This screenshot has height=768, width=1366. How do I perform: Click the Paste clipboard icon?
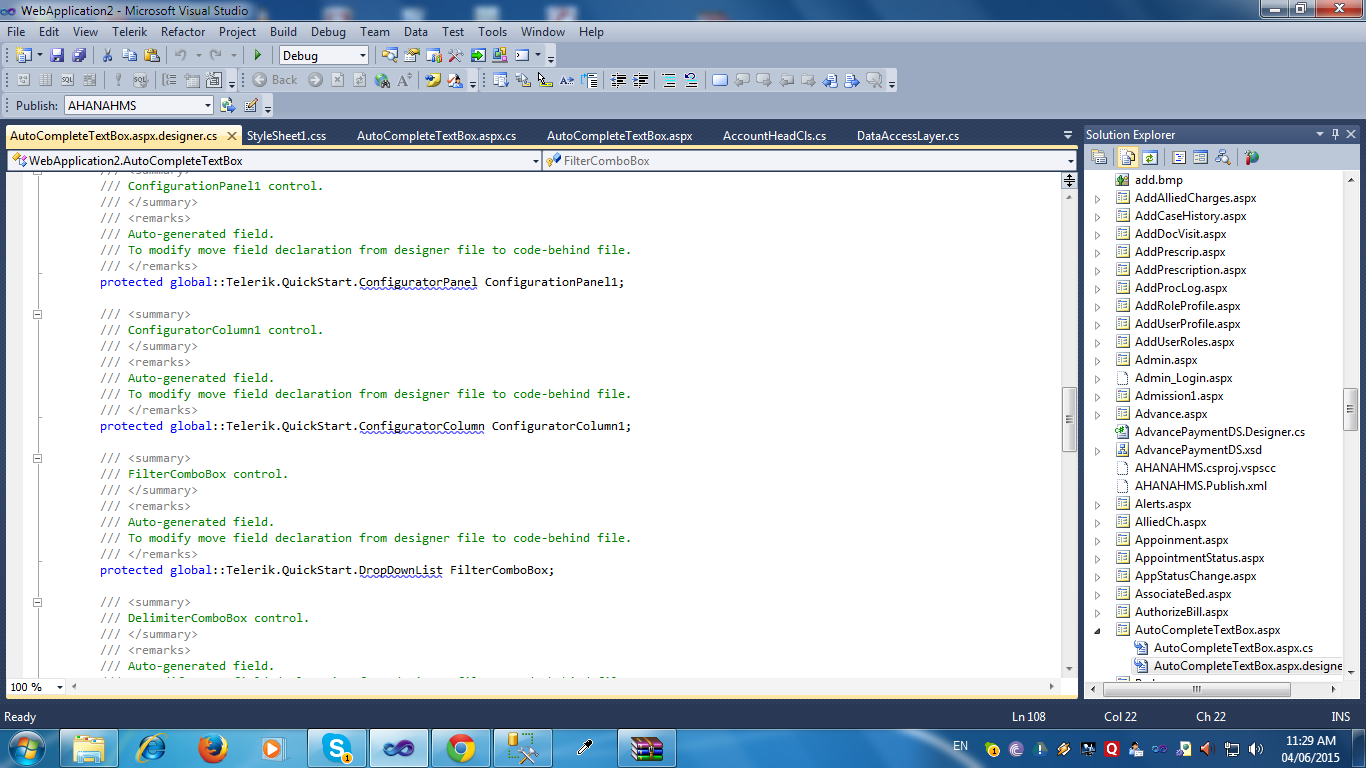click(x=152, y=56)
